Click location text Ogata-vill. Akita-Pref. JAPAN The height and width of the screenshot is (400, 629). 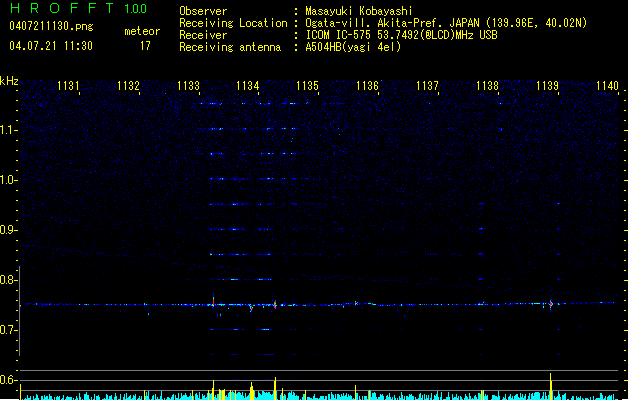click(x=392, y=23)
